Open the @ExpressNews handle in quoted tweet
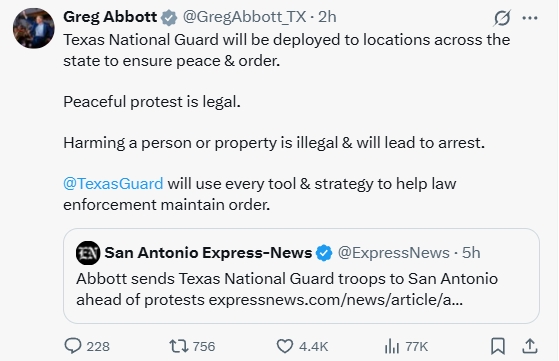This screenshot has width=559, height=361. click(394, 253)
